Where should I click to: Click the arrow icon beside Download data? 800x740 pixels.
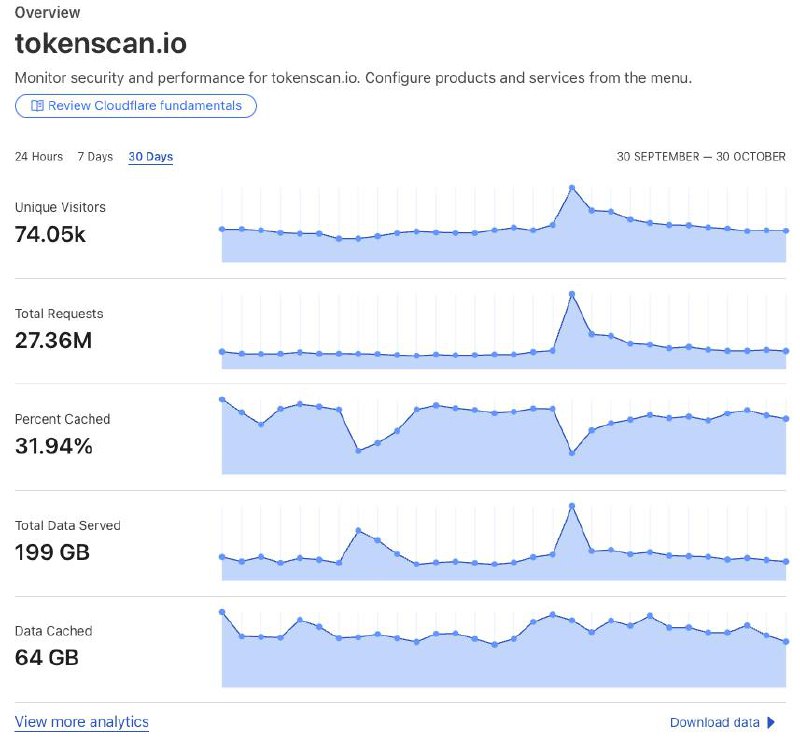[771, 722]
